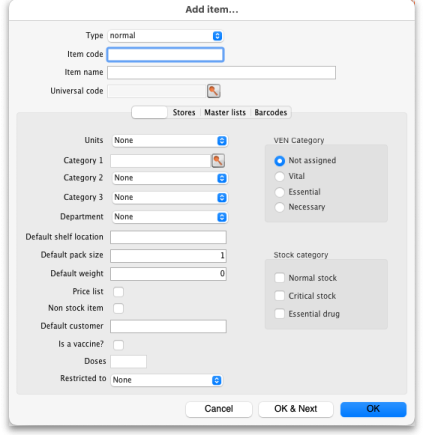Switch to the Barcodes tab
This screenshot has height=435, width=423.
[x=271, y=113]
